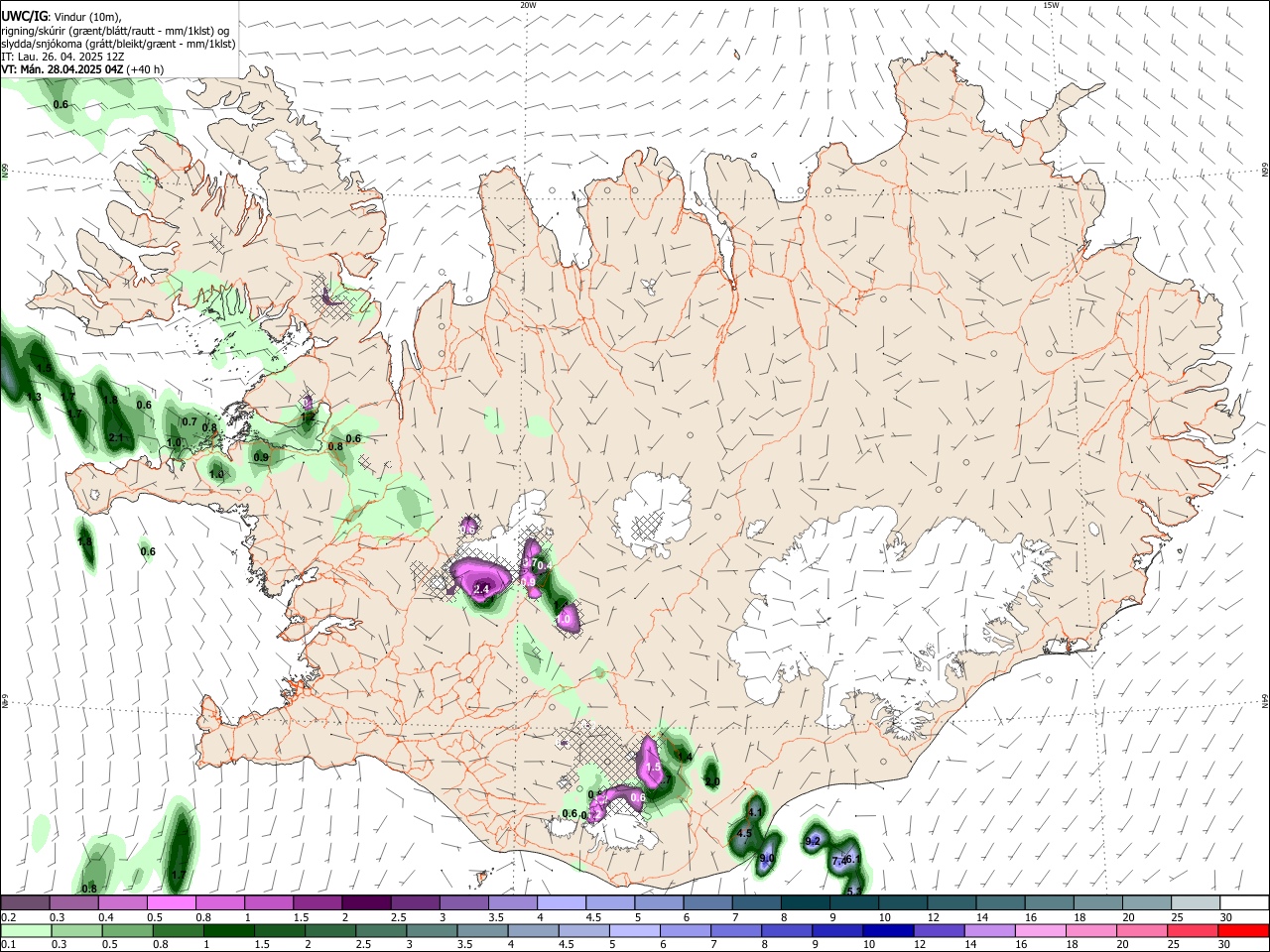Select the lilac swatch labeled 14 in green-red row
This screenshot has height=952, width=1270.
pyautogui.click(x=990, y=930)
